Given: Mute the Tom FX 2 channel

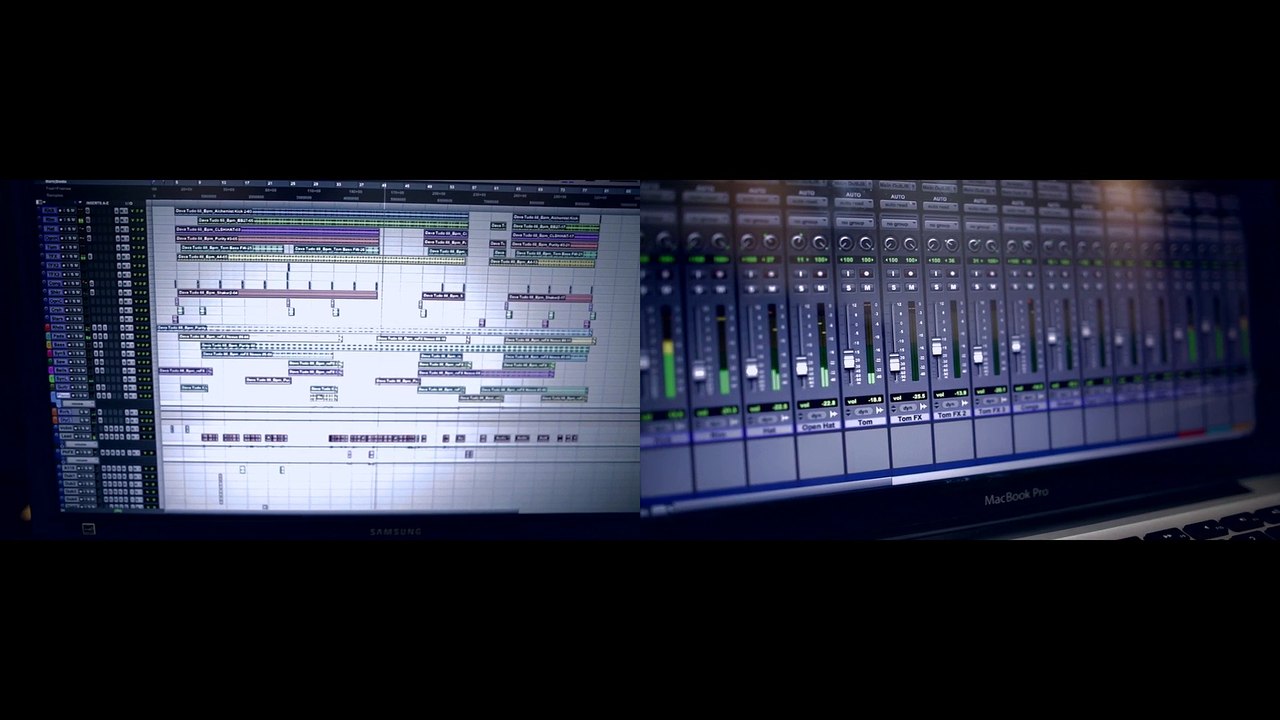Looking at the screenshot, I should [x=953, y=287].
